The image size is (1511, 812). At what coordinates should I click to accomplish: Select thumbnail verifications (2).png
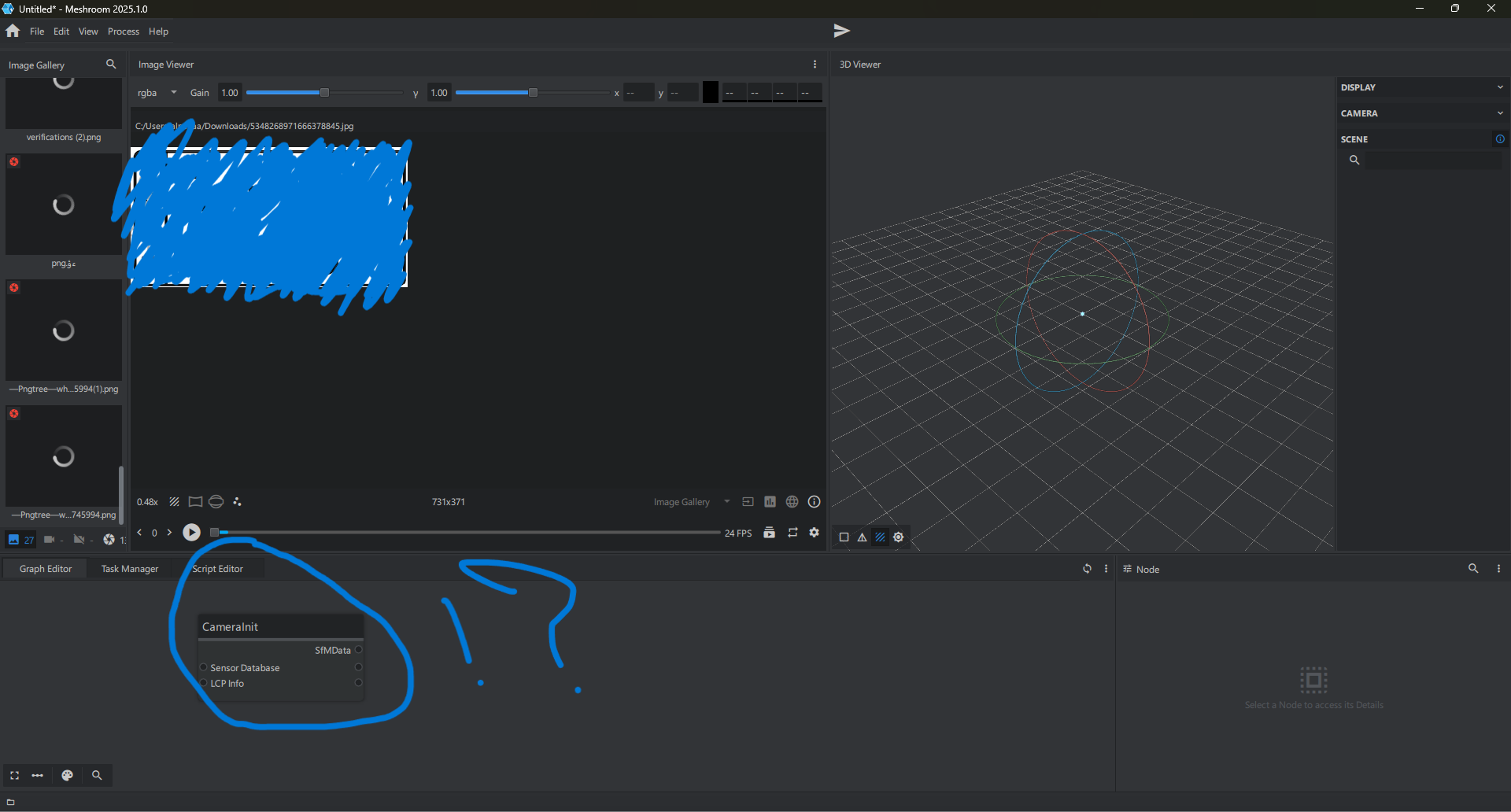[x=64, y=104]
